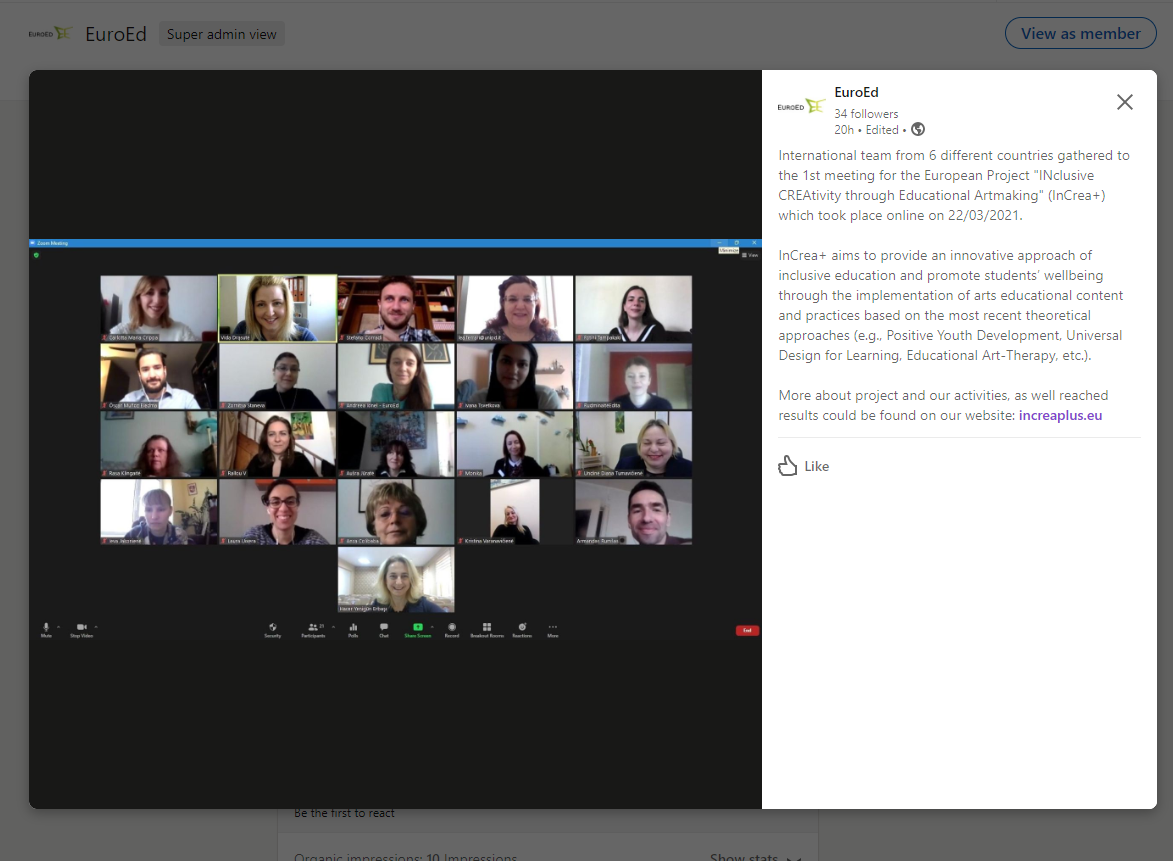Click the EuroEd page logo in the header
Viewport: 1173px width, 861px height.
[49, 34]
